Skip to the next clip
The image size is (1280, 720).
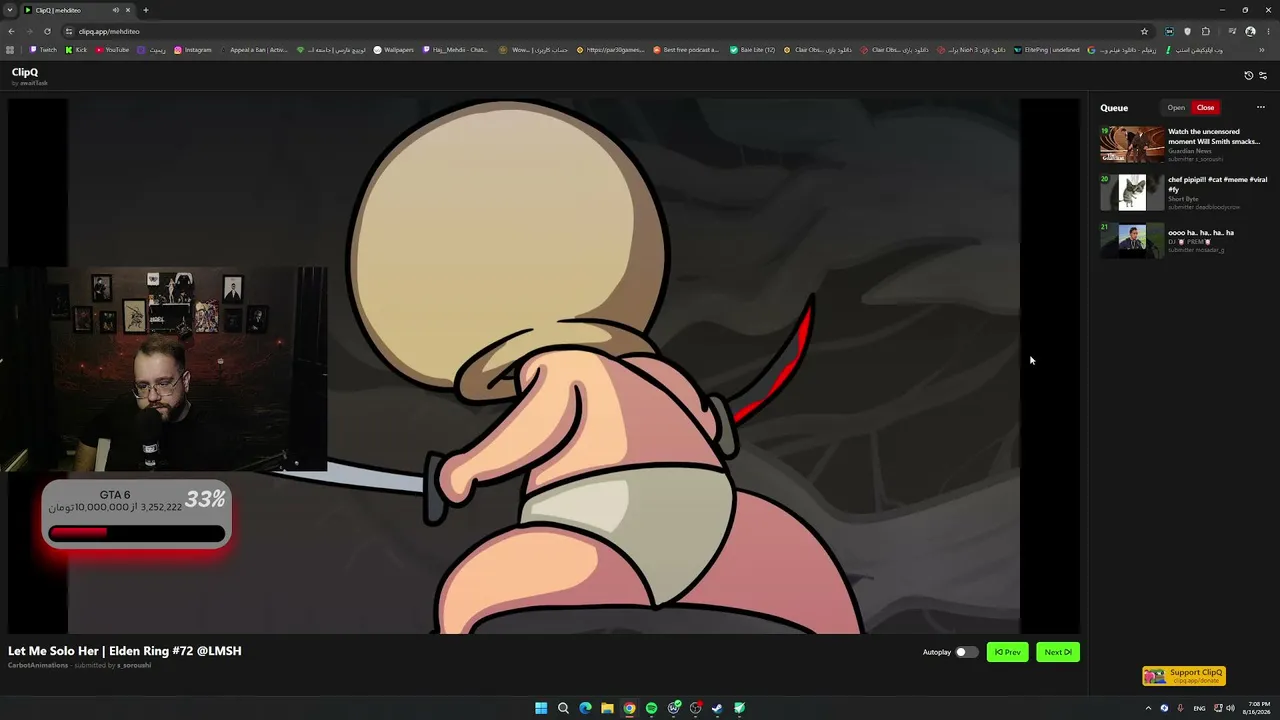1058,652
